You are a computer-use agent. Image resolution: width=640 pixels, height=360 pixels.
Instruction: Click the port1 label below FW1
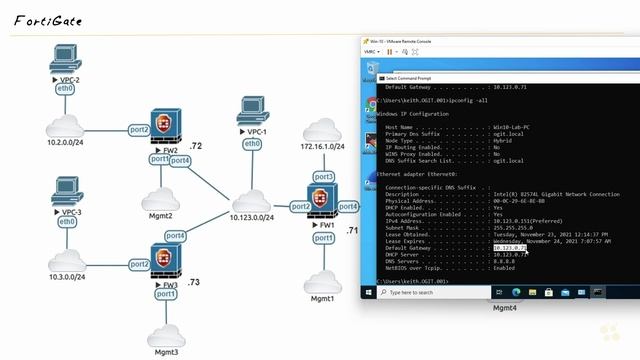click(x=324, y=238)
